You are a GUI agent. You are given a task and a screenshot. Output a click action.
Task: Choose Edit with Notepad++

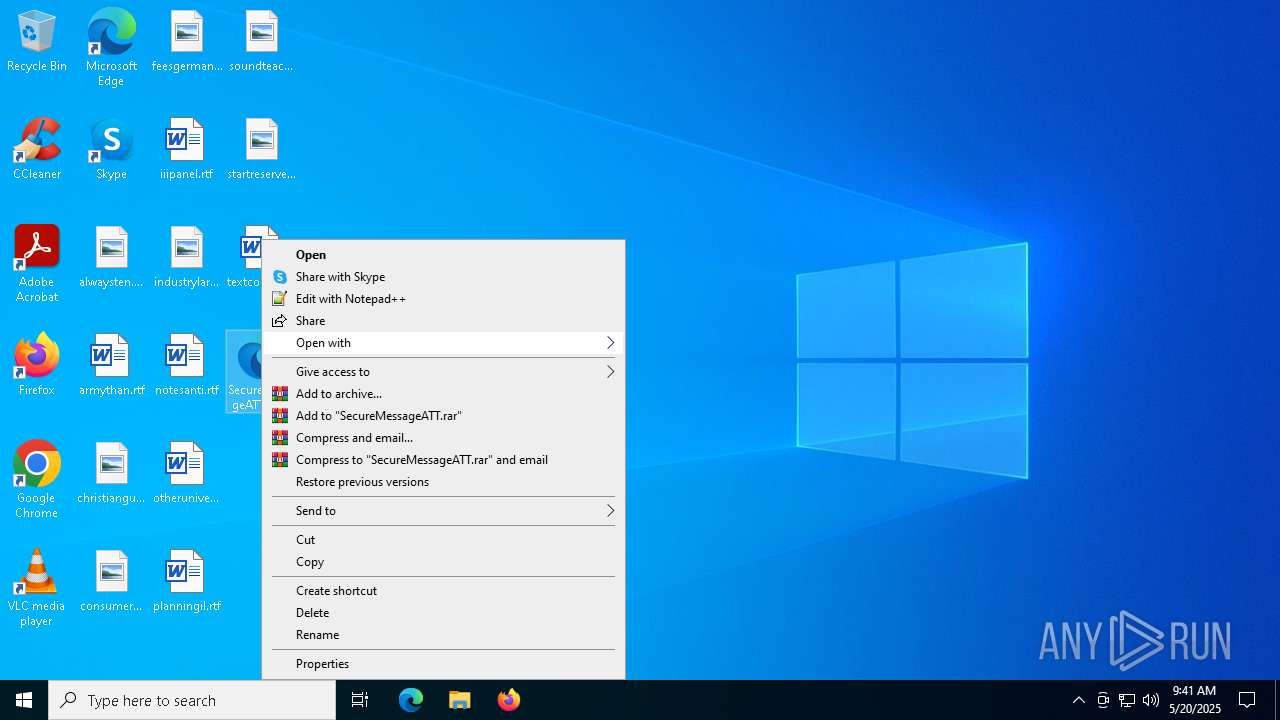click(443, 299)
